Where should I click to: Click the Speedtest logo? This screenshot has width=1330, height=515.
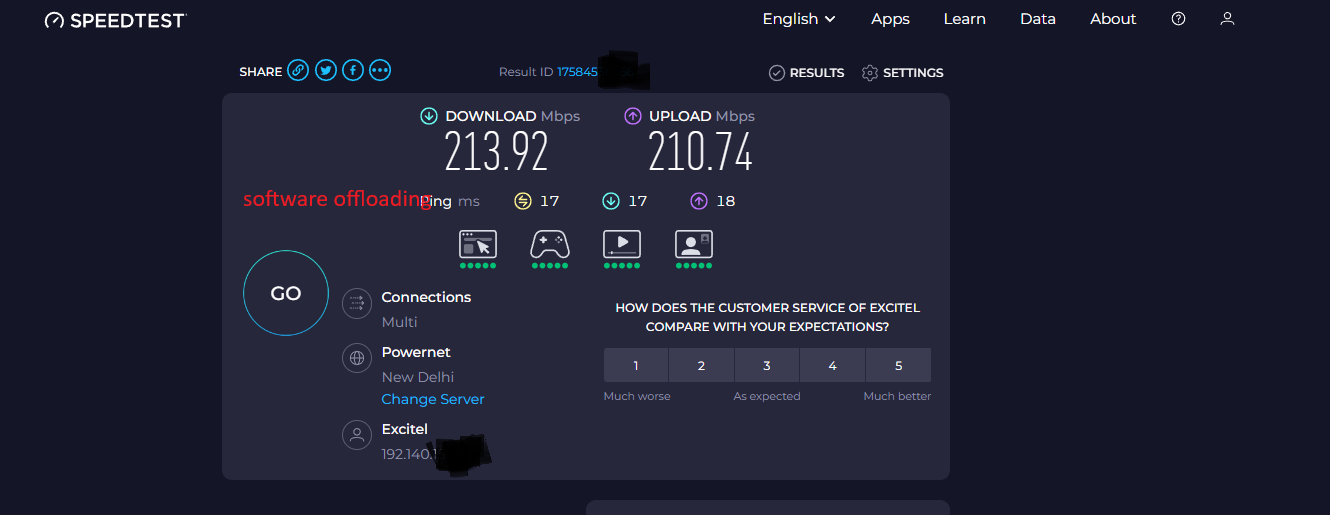pos(116,20)
